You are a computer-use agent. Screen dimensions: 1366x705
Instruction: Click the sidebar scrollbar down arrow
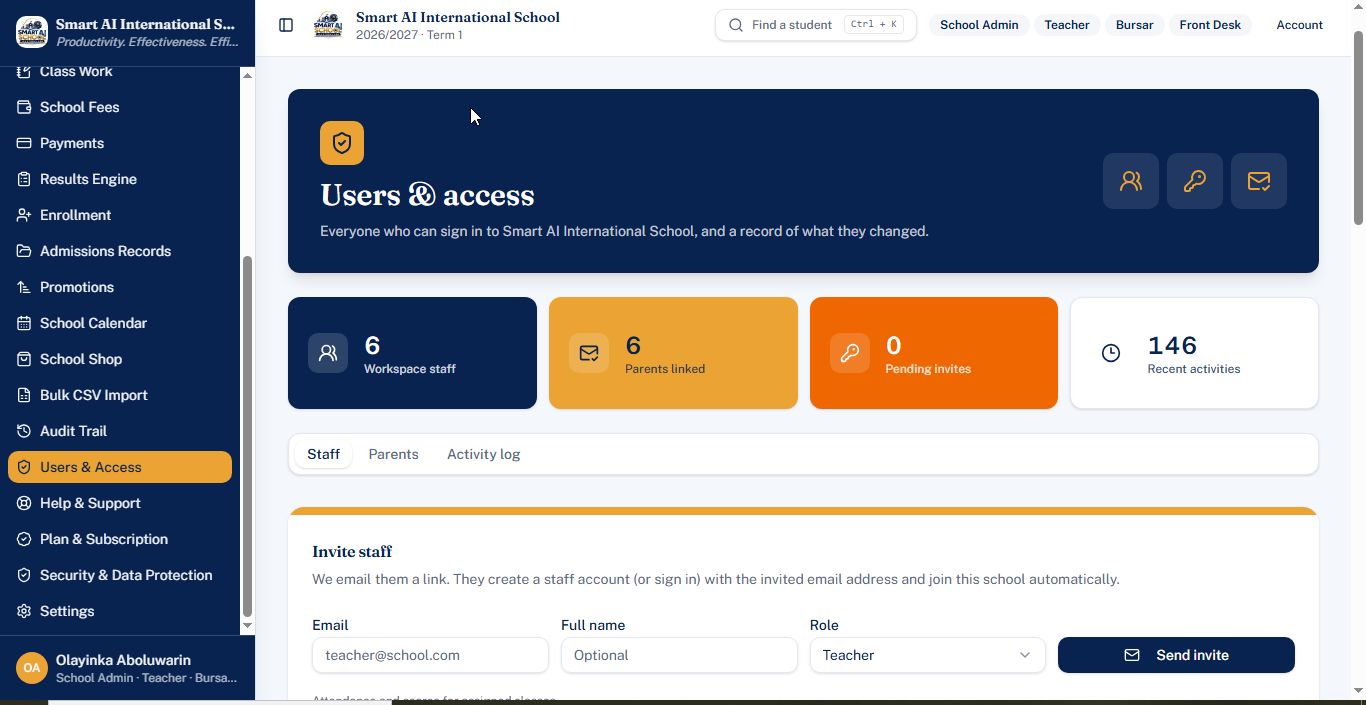tap(248, 626)
